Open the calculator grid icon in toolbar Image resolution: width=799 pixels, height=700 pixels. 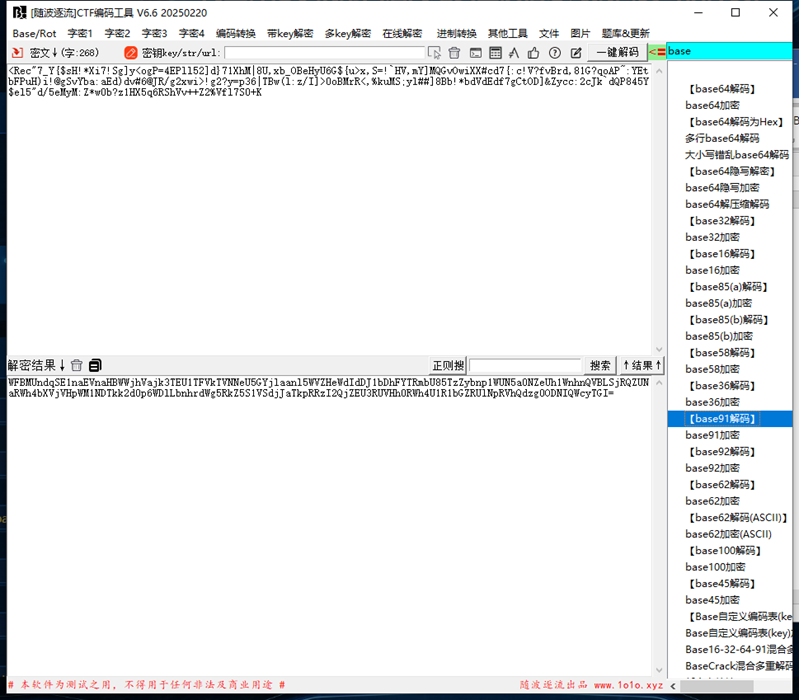click(x=494, y=52)
